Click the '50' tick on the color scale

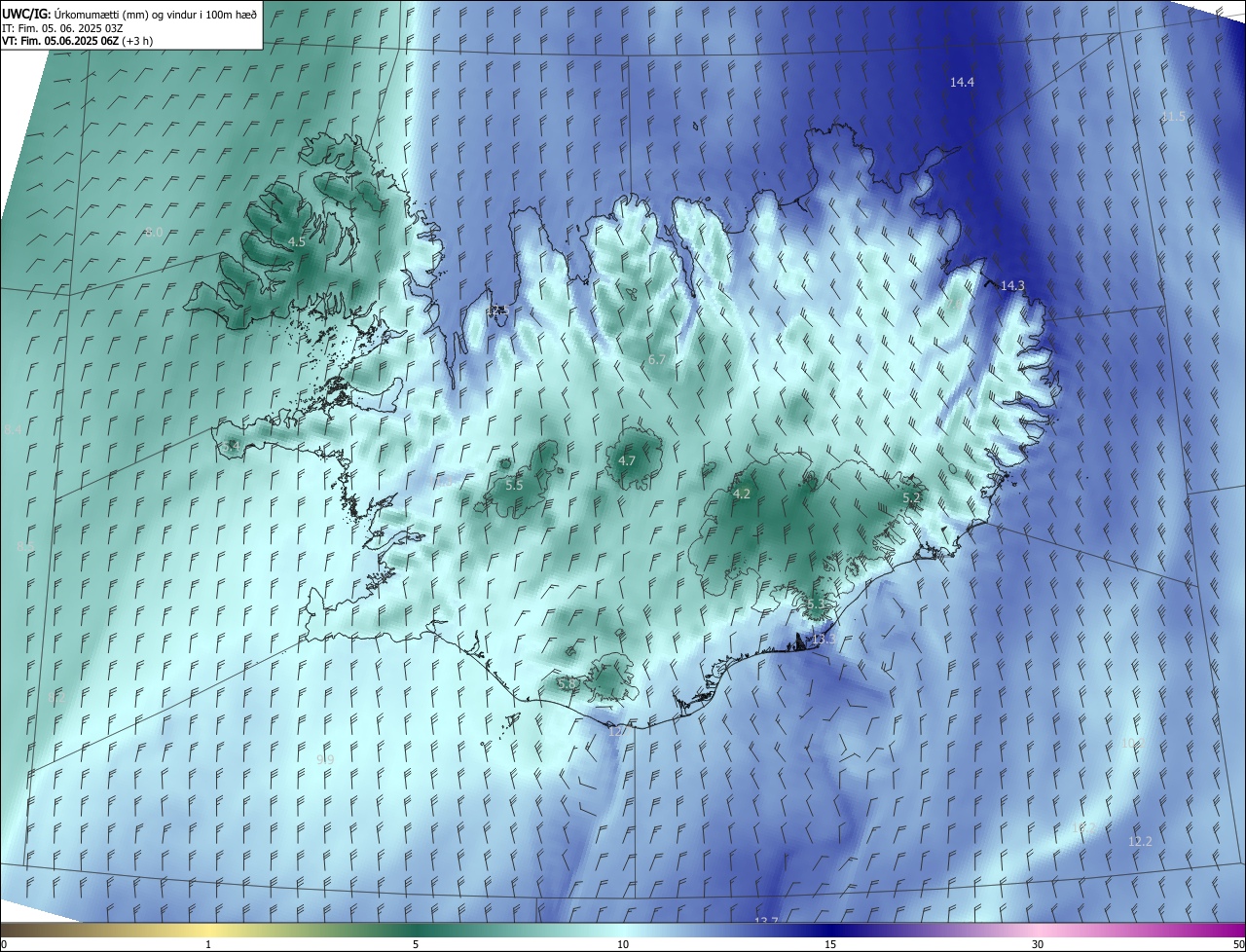point(1238,944)
